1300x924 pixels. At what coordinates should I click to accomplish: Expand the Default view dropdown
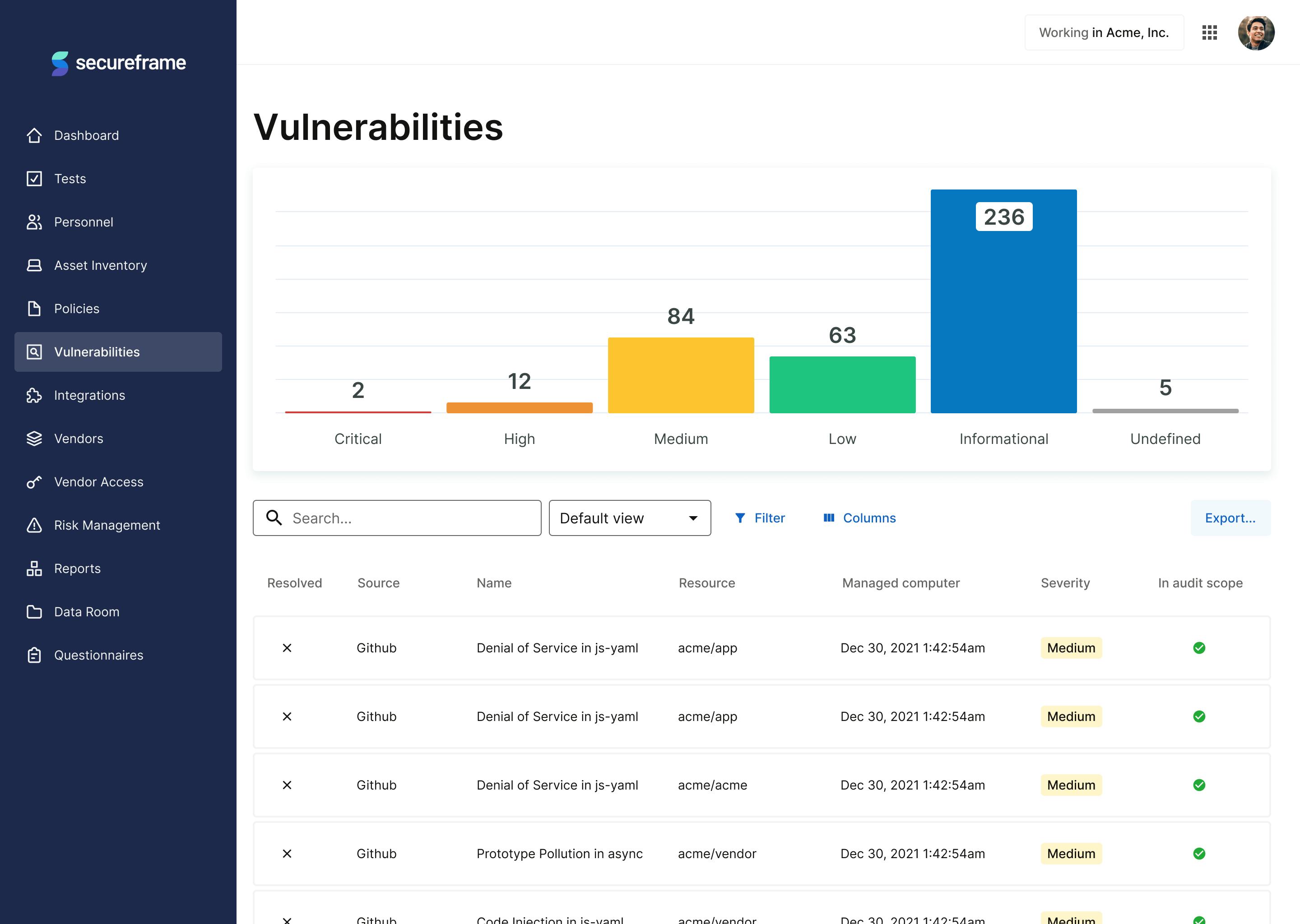click(630, 518)
